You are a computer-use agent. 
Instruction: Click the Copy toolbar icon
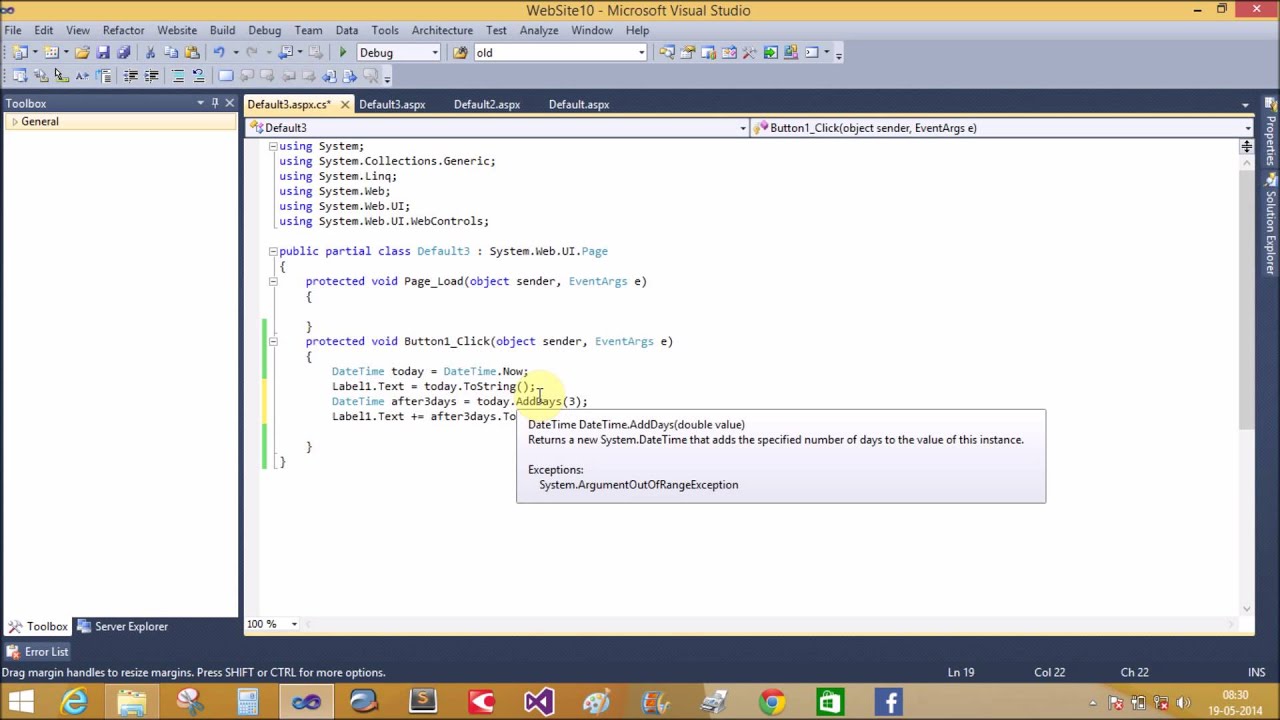(x=171, y=52)
